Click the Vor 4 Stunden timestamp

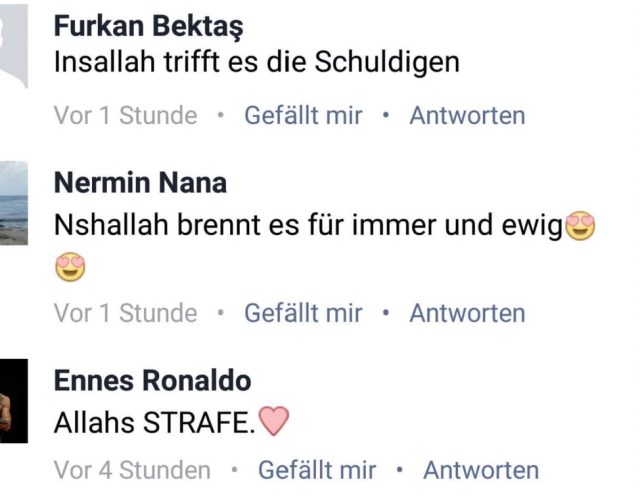click(133, 470)
